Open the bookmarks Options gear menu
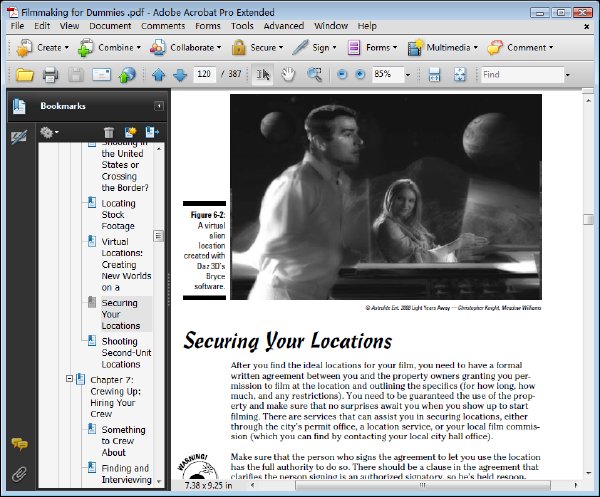 [x=49, y=132]
